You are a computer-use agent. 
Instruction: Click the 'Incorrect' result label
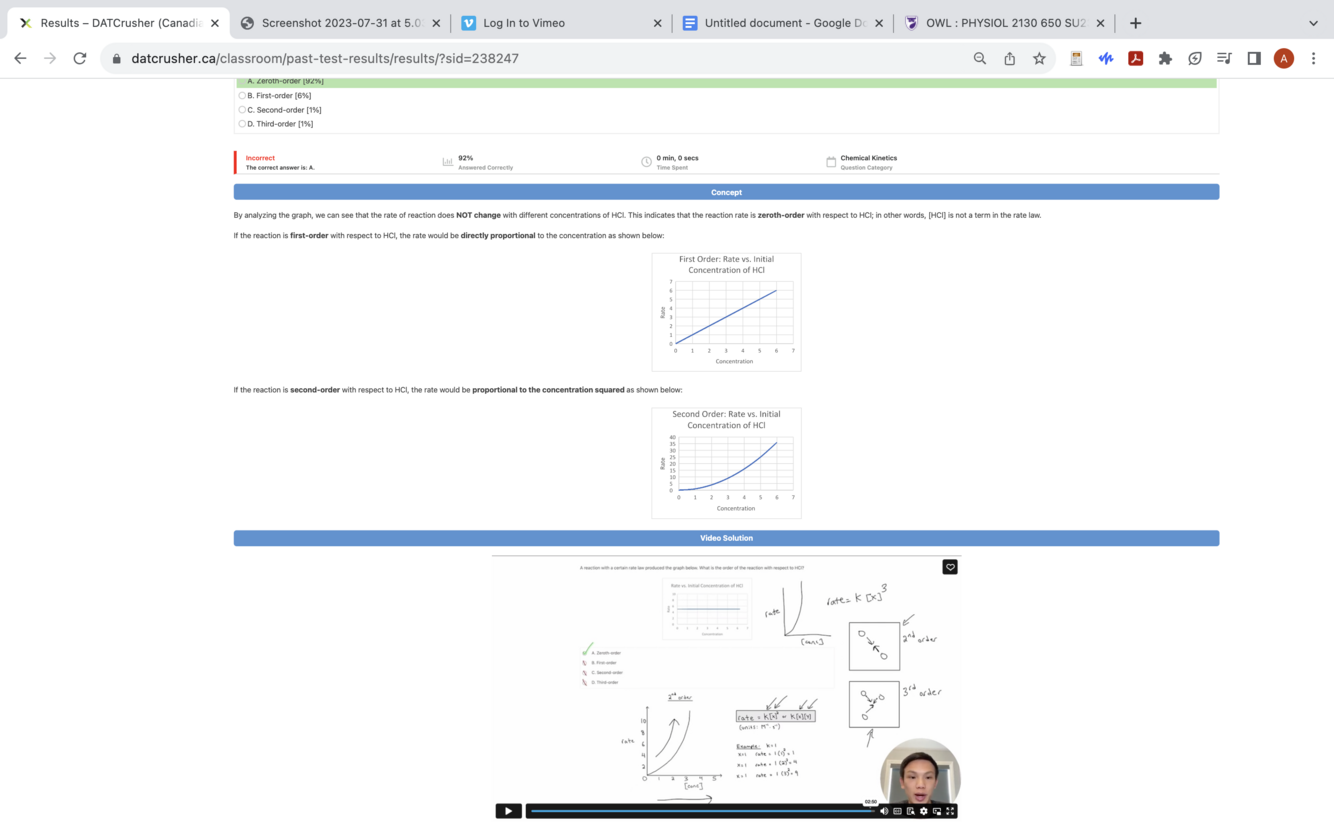coord(260,158)
